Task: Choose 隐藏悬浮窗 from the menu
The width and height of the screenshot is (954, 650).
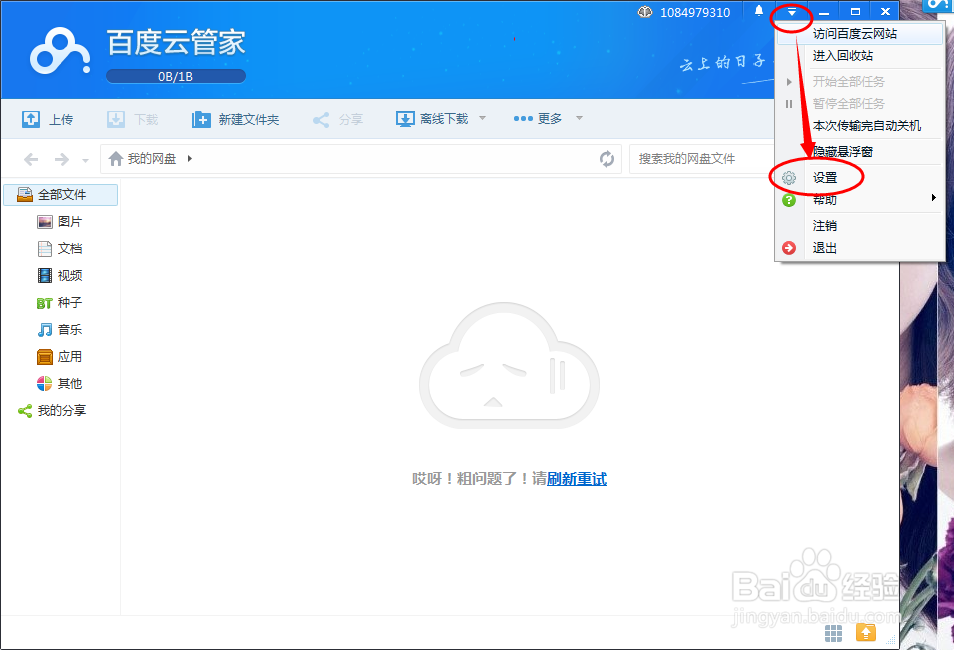Action: [x=860, y=152]
